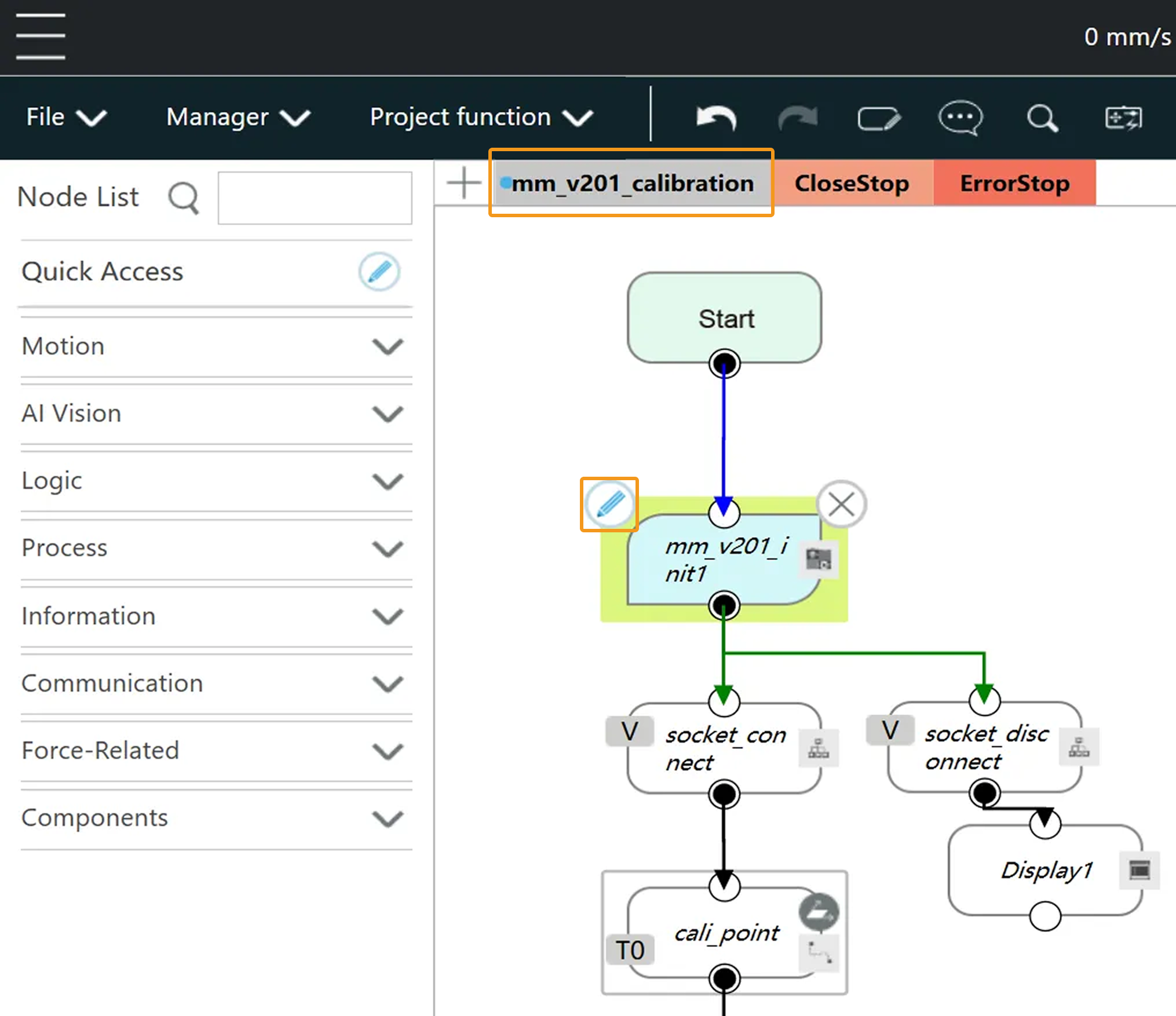Select the Start node
The height and width of the screenshot is (1016, 1176).
click(x=725, y=318)
